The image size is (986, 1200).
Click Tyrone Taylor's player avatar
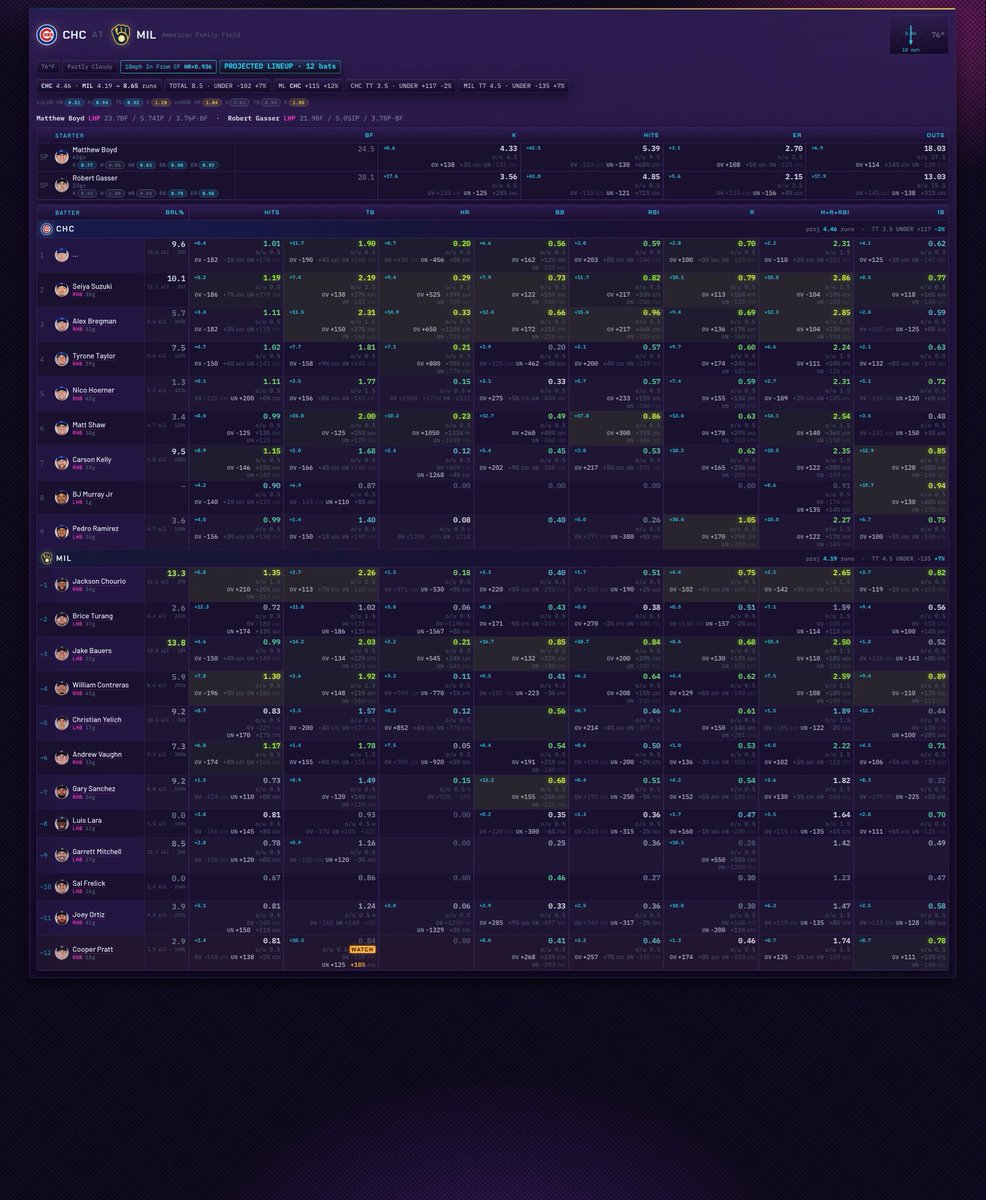tap(62, 357)
